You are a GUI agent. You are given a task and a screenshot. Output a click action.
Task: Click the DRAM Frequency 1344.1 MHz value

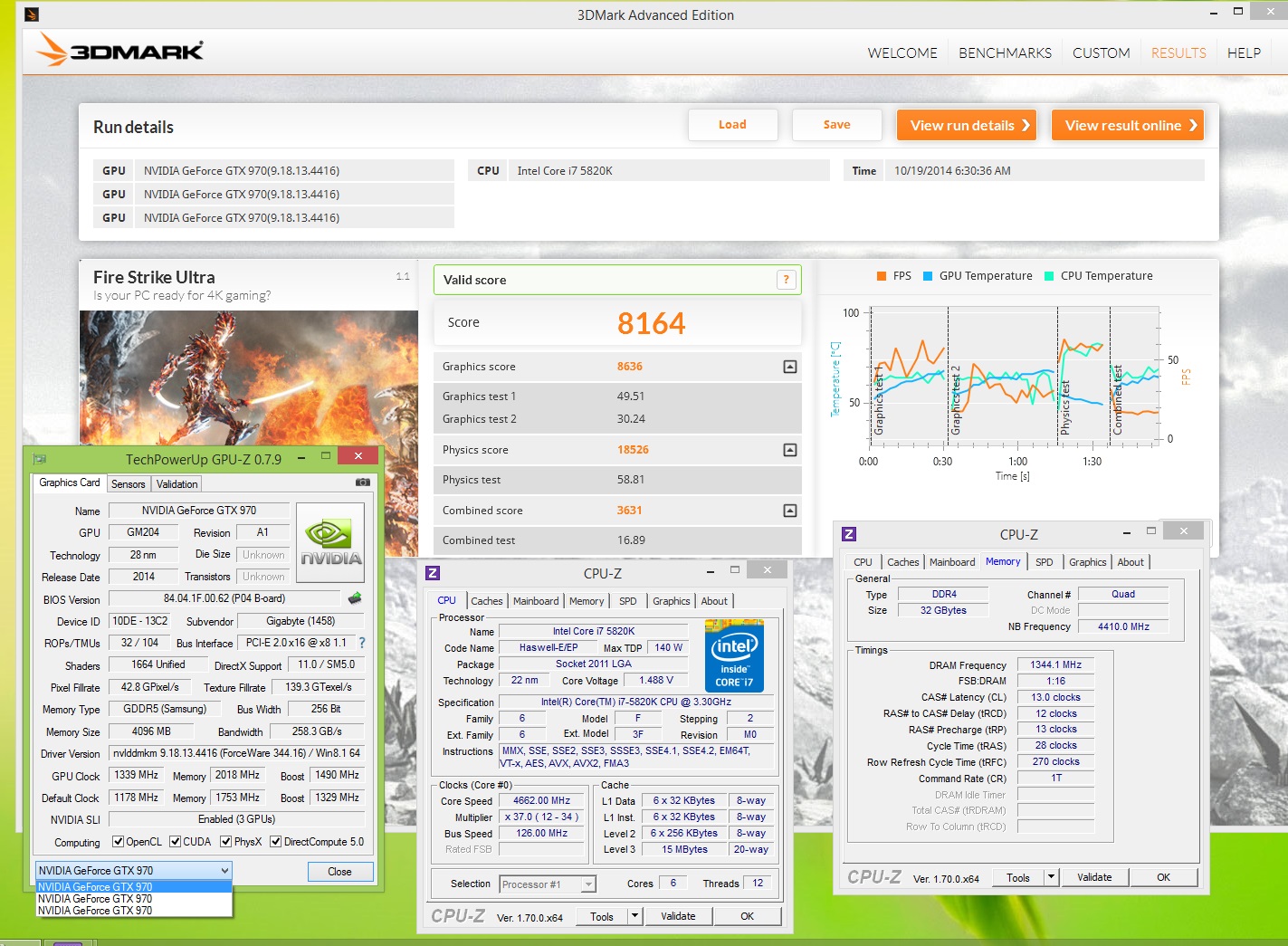coord(1056,664)
